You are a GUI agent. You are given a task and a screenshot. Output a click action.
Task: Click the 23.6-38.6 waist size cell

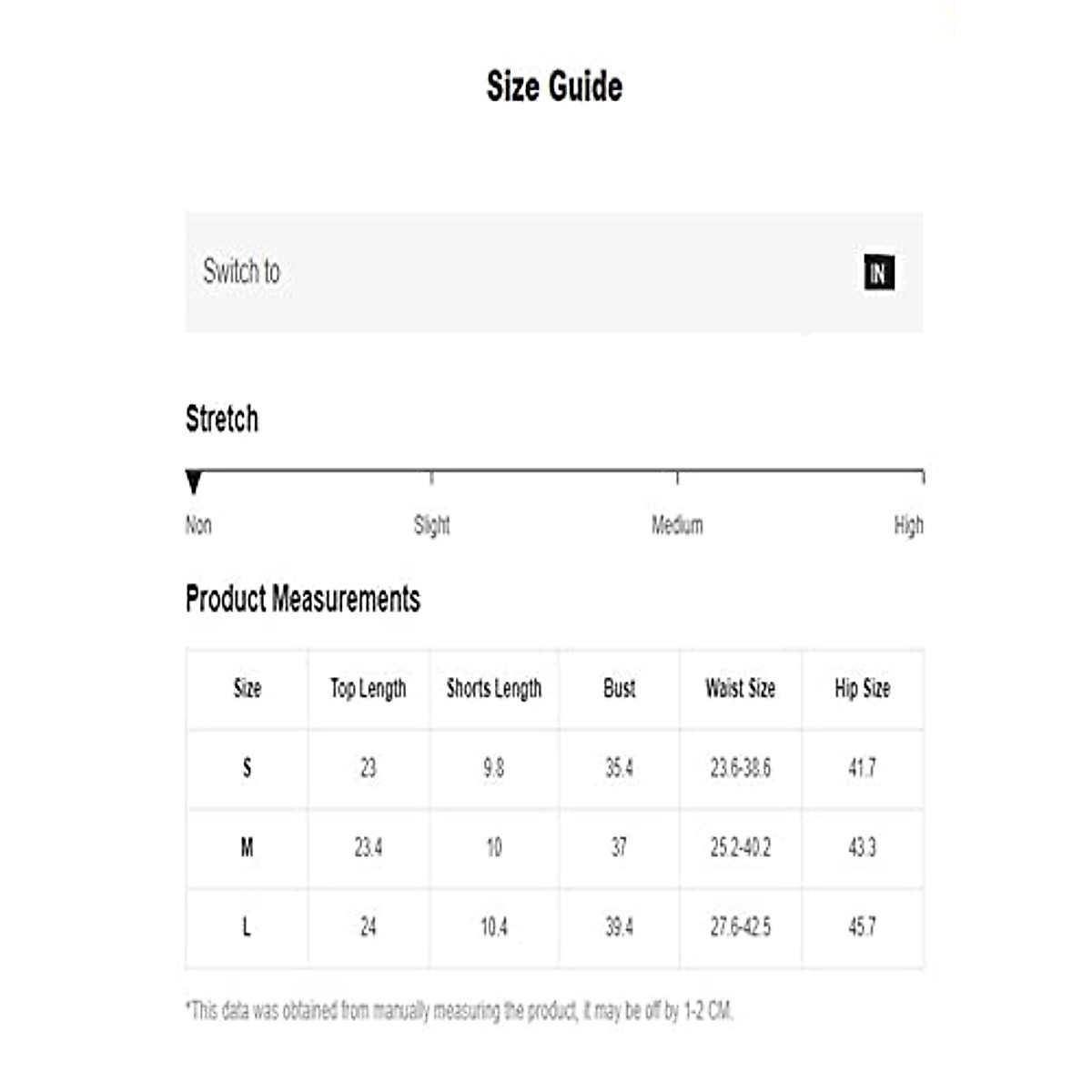tap(740, 768)
